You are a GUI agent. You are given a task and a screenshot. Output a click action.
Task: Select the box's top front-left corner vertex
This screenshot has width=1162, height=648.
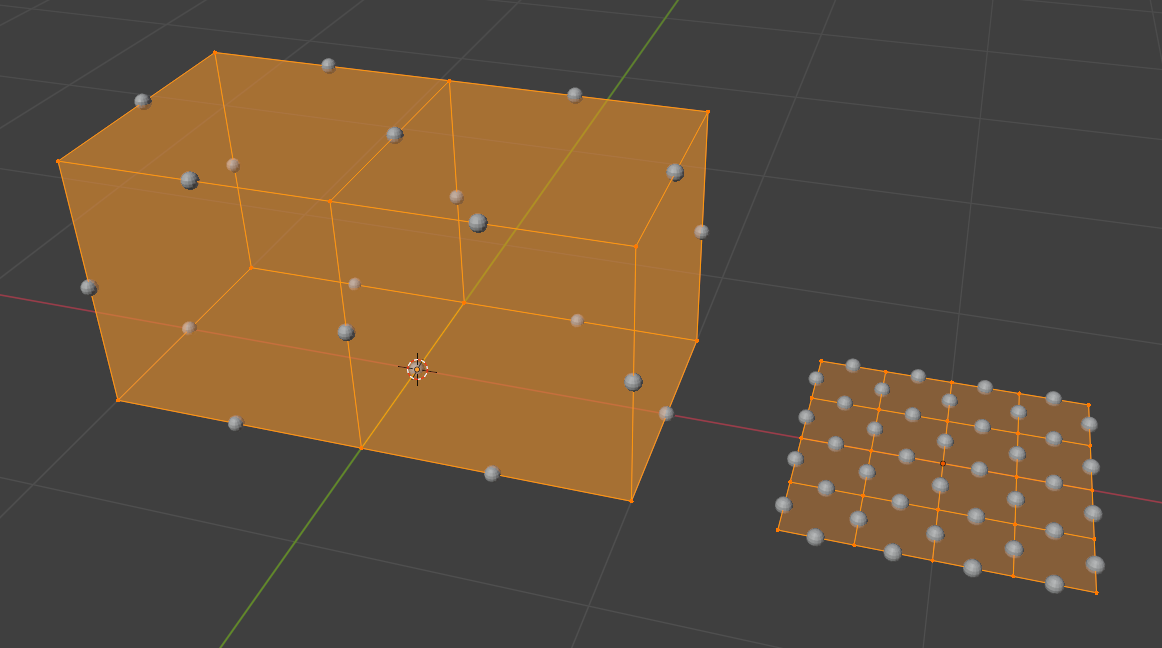59,160
